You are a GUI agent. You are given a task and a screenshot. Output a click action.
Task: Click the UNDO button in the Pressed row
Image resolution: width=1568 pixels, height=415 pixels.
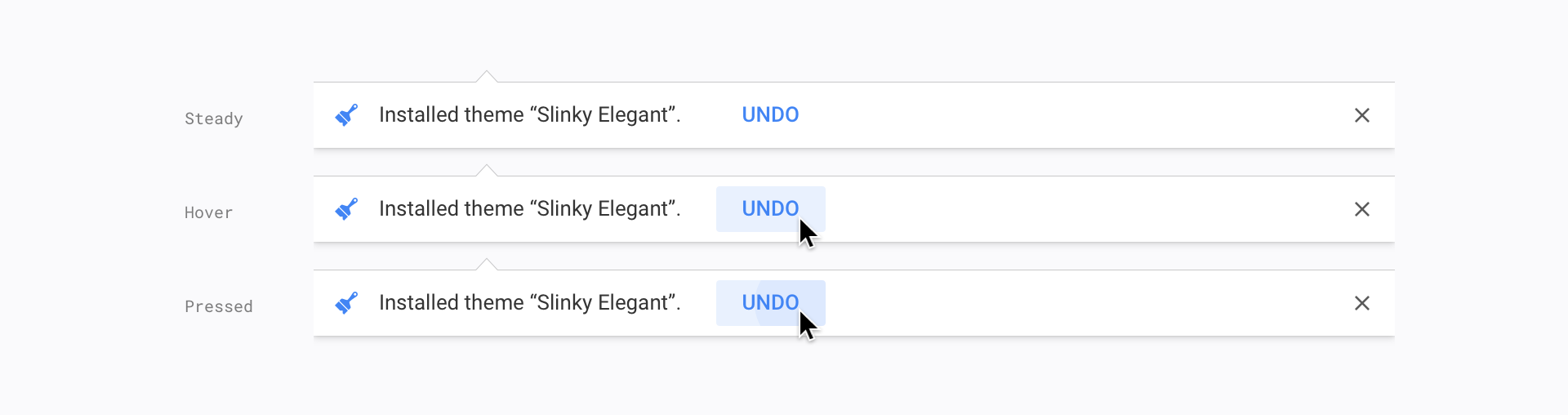(770, 303)
